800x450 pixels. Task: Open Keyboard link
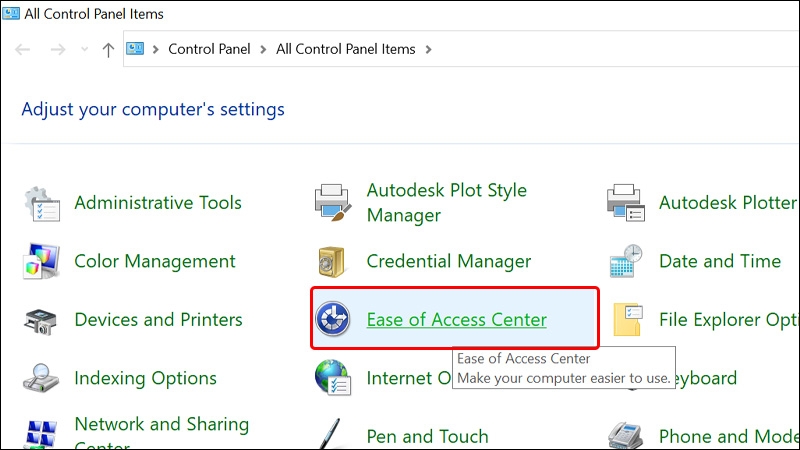coord(707,378)
